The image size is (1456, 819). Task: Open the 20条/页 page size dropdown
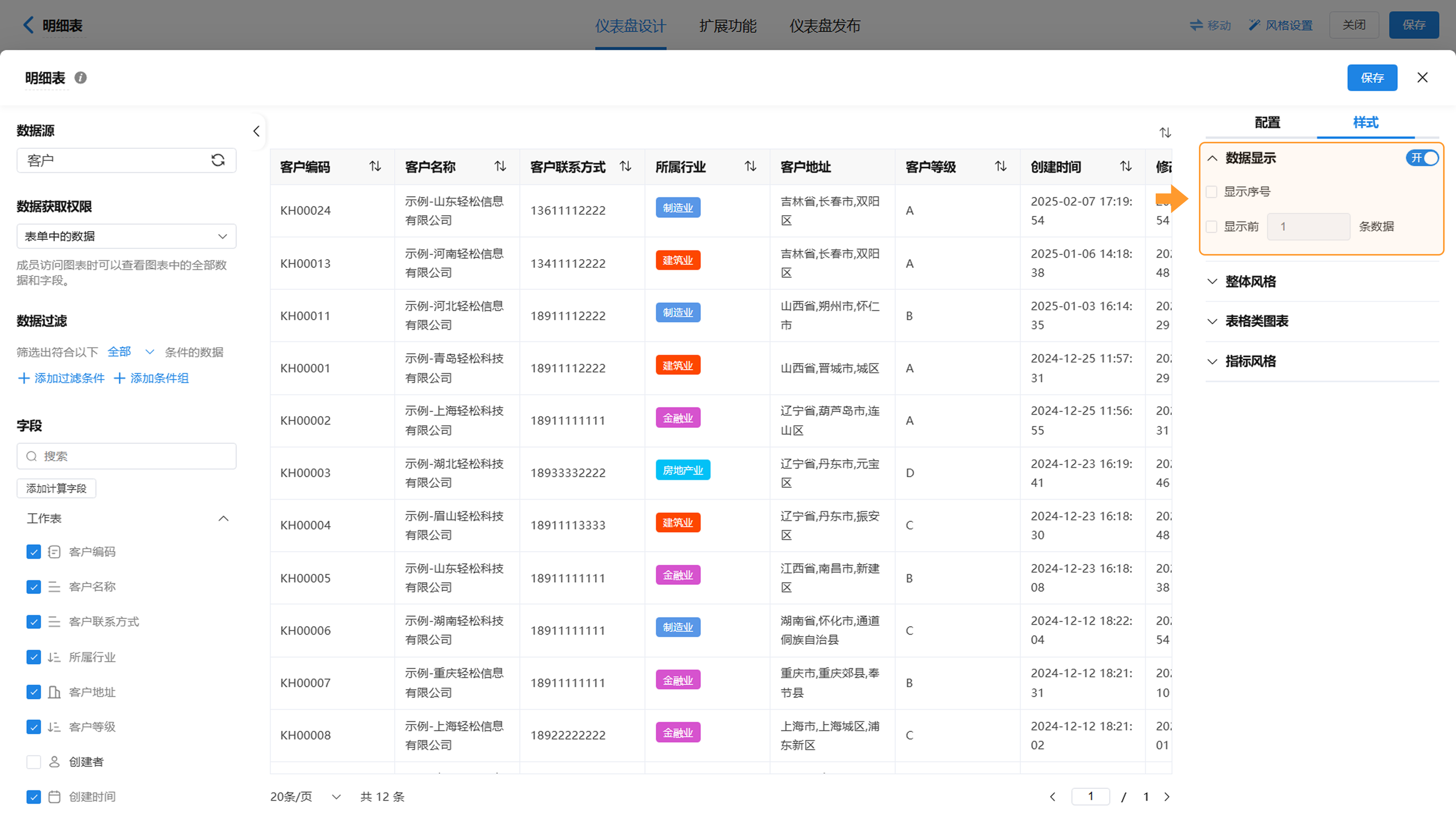[x=305, y=796]
